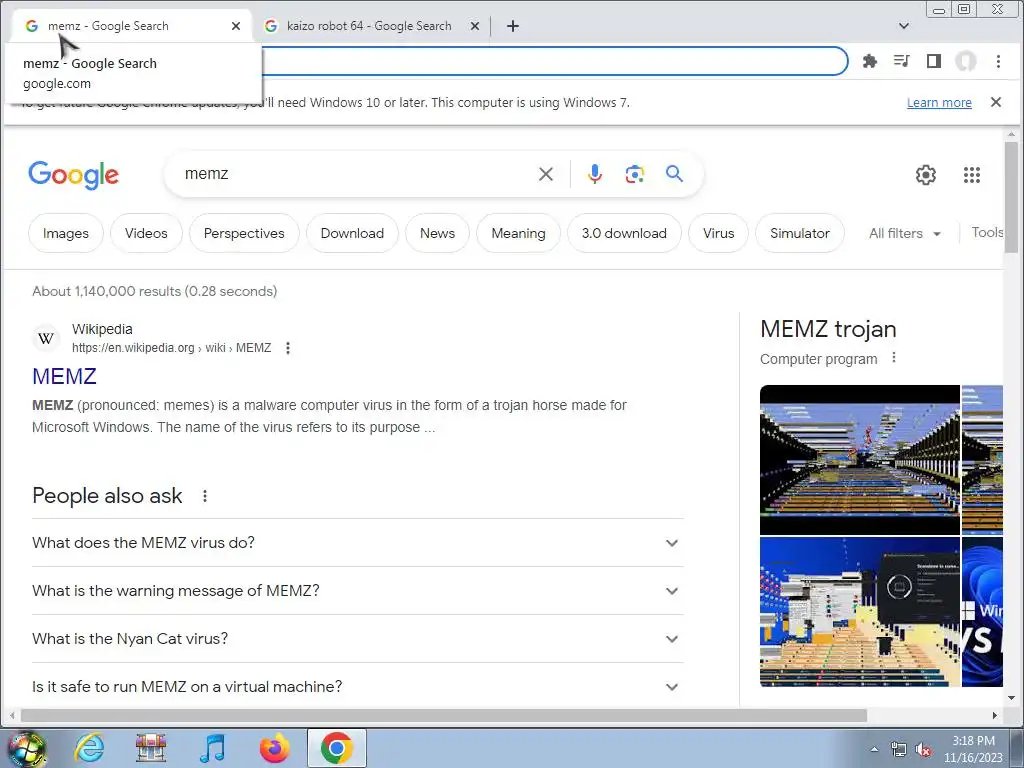Filter results by News
Screen dimensions: 1024x768
437,233
